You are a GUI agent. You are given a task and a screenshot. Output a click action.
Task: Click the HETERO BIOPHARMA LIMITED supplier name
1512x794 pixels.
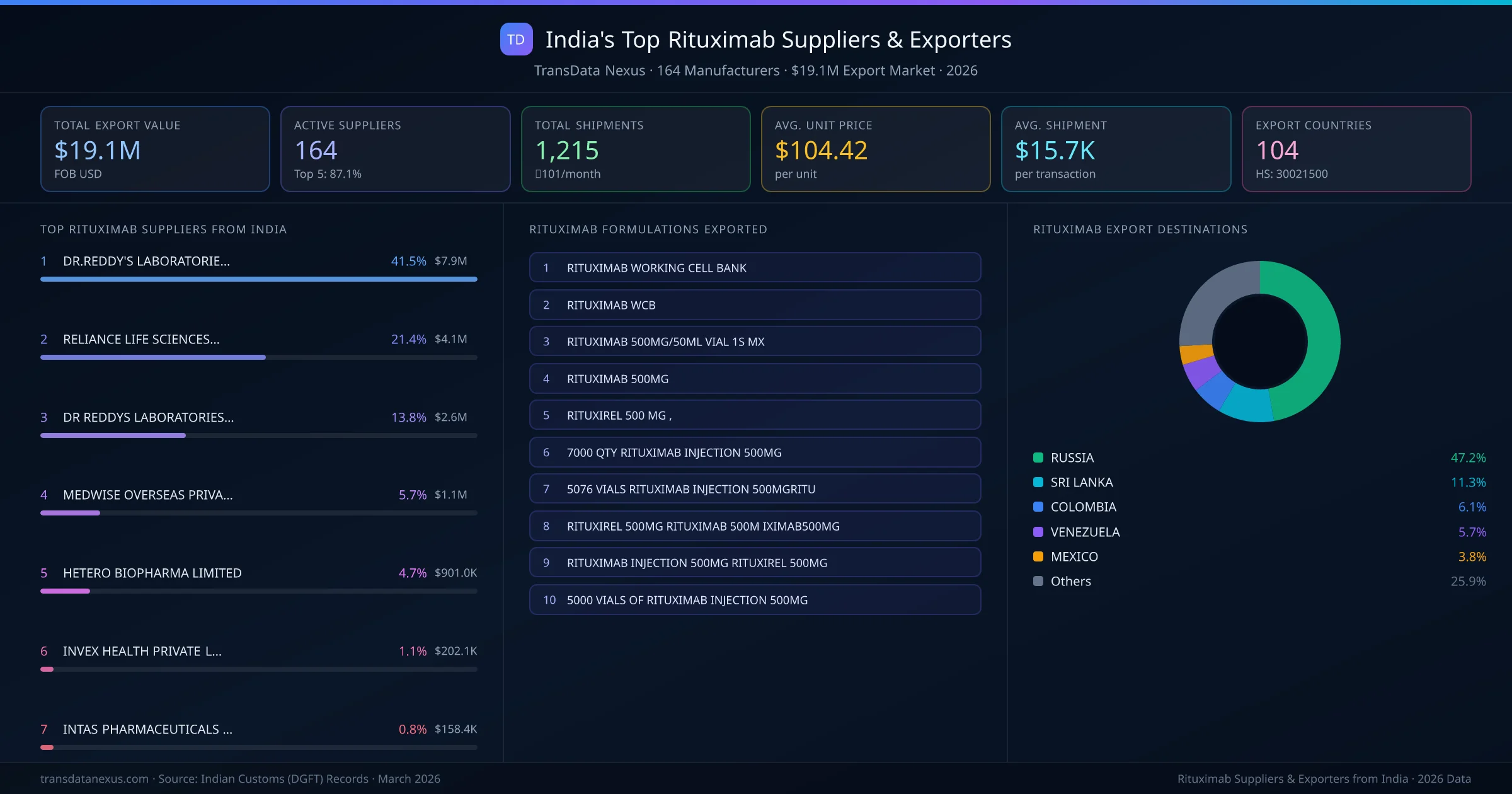(x=152, y=573)
